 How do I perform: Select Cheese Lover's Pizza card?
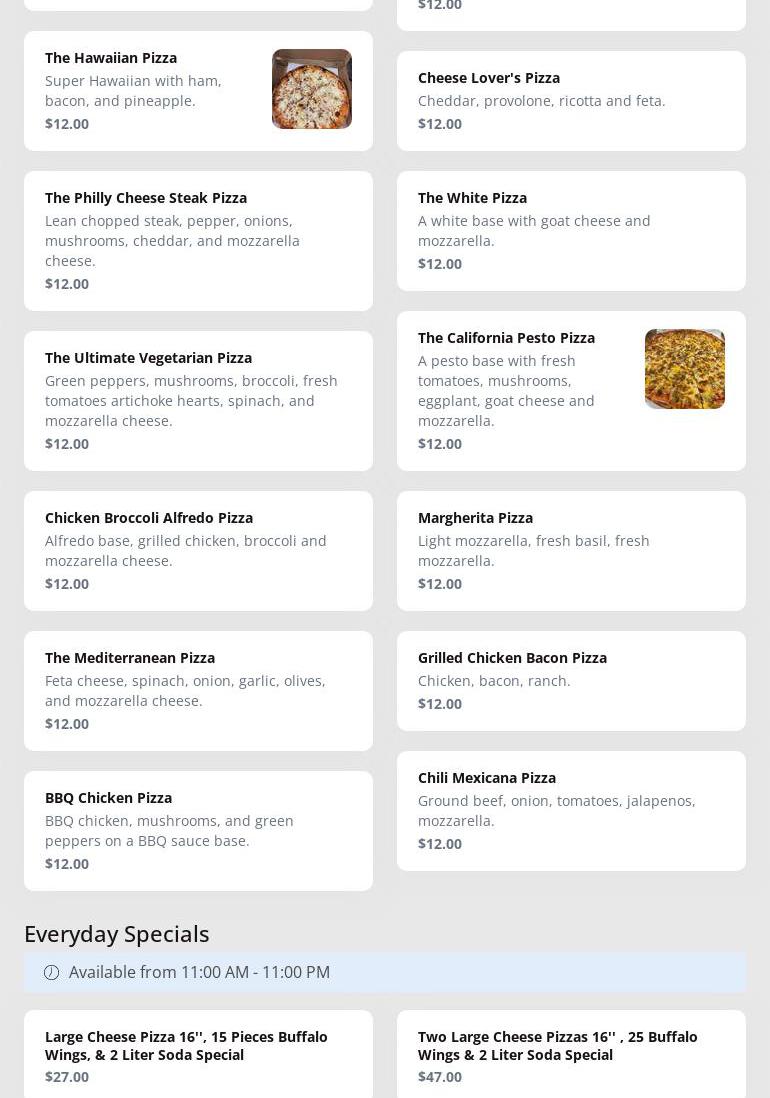570,101
